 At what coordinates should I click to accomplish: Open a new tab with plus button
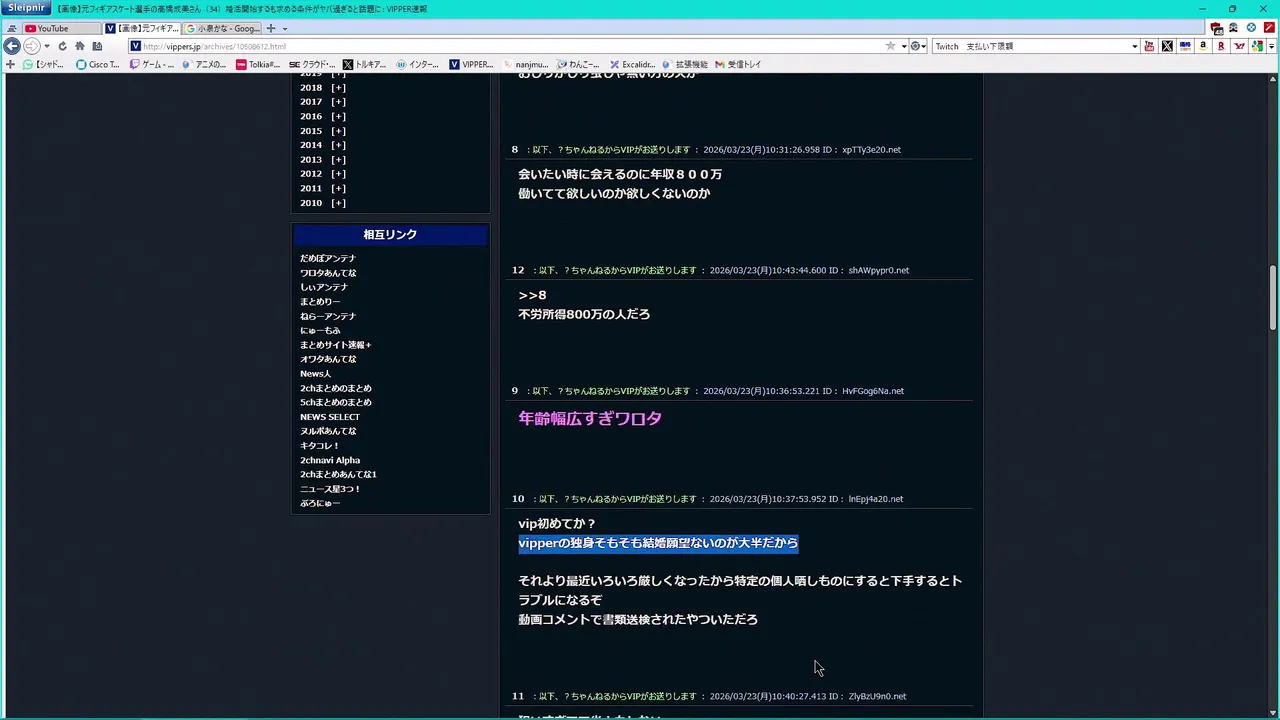[x=270, y=28]
